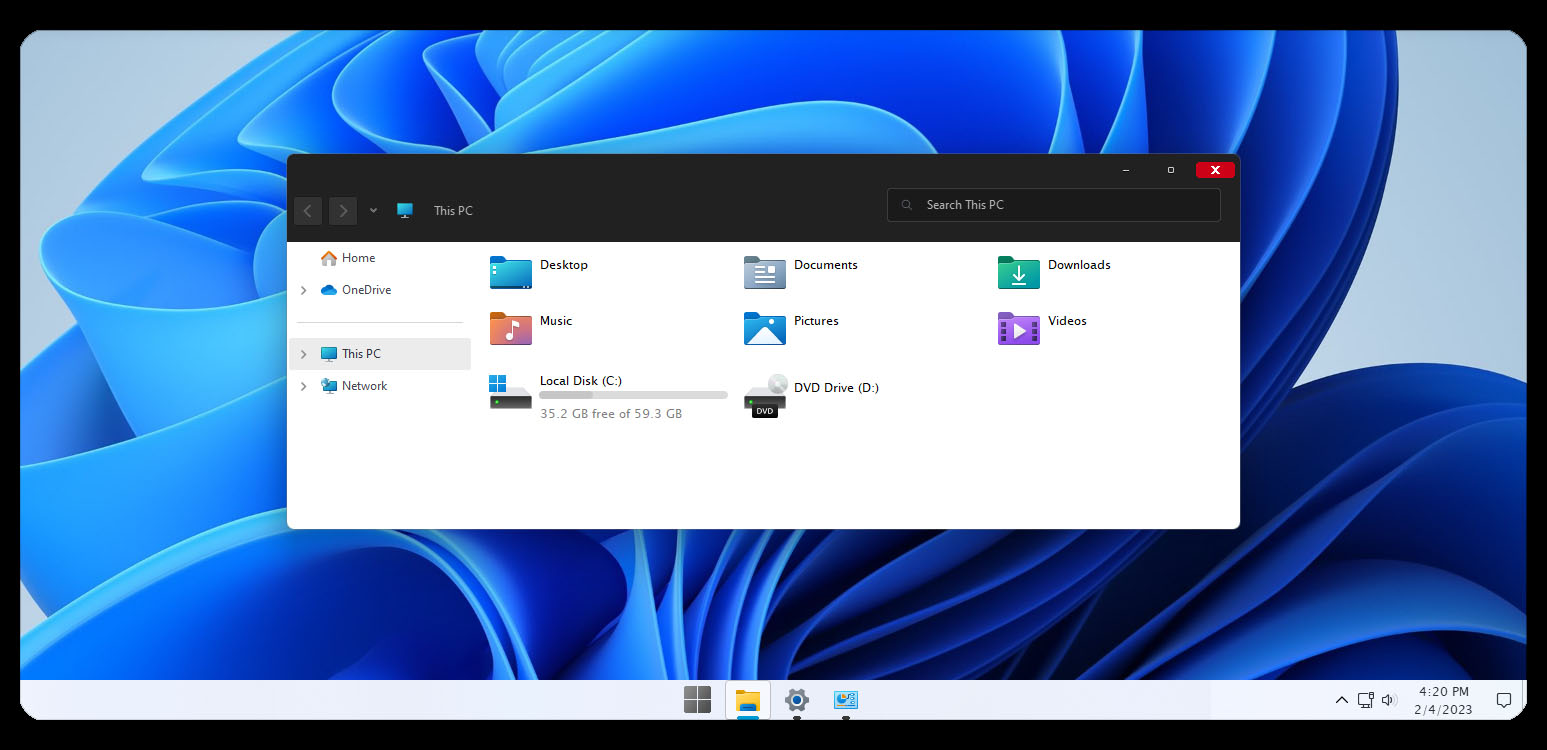The width and height of the screenshot is (1547, 750).
Task: Click the This PC monitor icon in the sidebar
Action: 329,354
